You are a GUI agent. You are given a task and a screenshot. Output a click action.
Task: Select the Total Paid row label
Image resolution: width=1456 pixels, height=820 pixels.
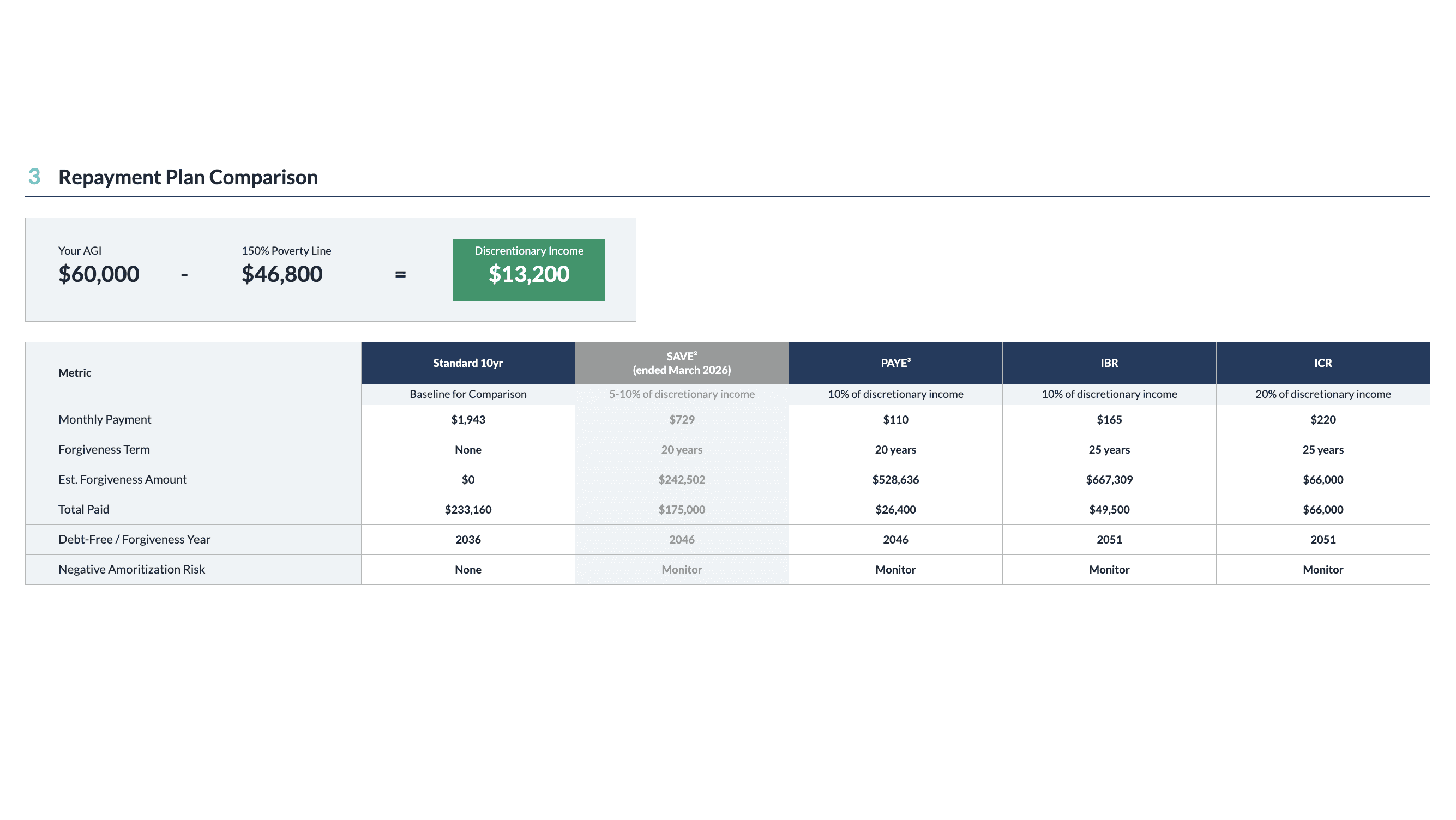click(x=83, y=509)
